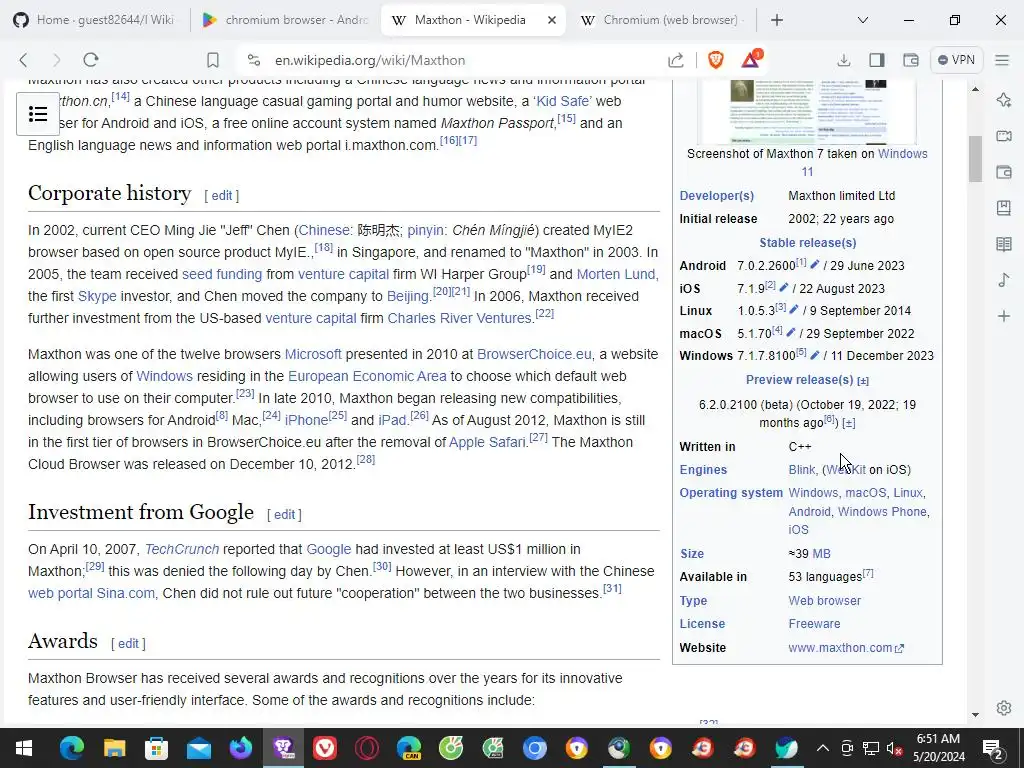Edit the Investment from Google section
Screen dimensions: 1024x768
[x=284, y=515]
